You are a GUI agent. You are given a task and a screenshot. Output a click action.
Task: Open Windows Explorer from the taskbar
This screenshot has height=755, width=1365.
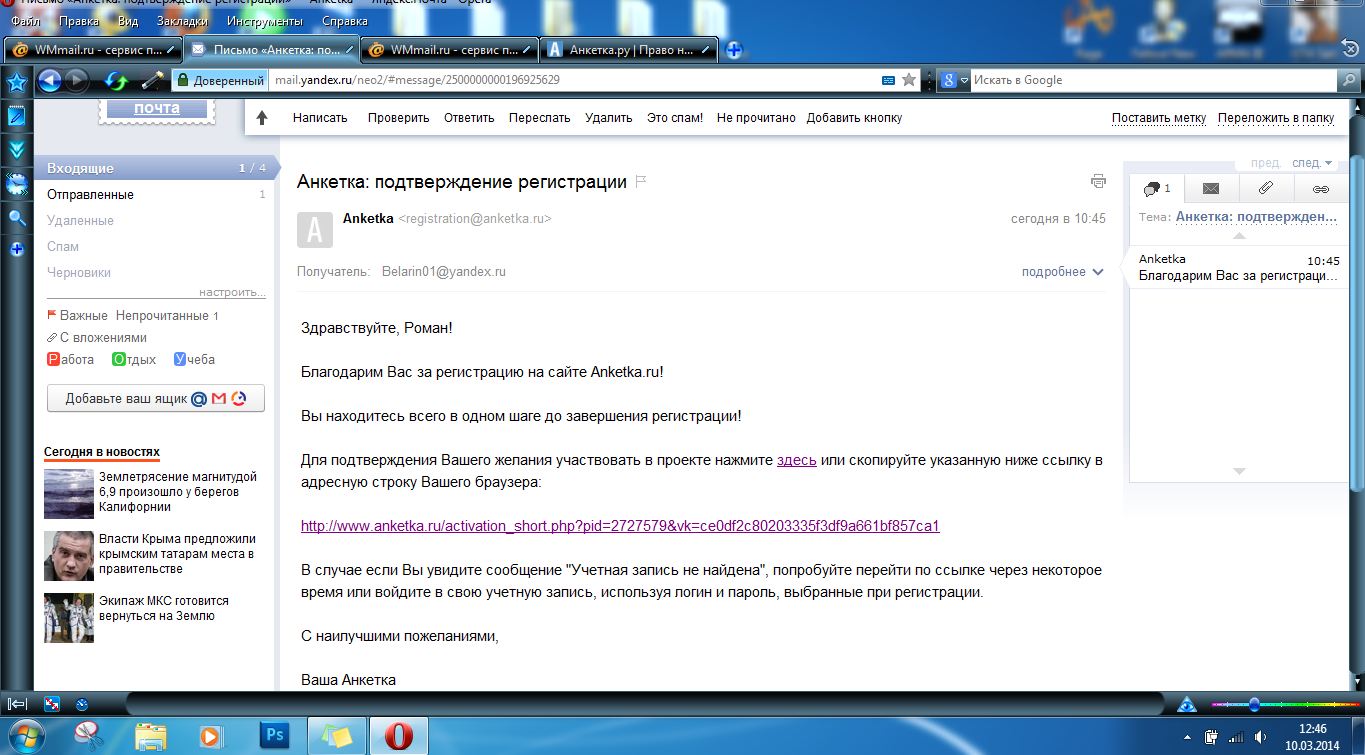point(151,736)
